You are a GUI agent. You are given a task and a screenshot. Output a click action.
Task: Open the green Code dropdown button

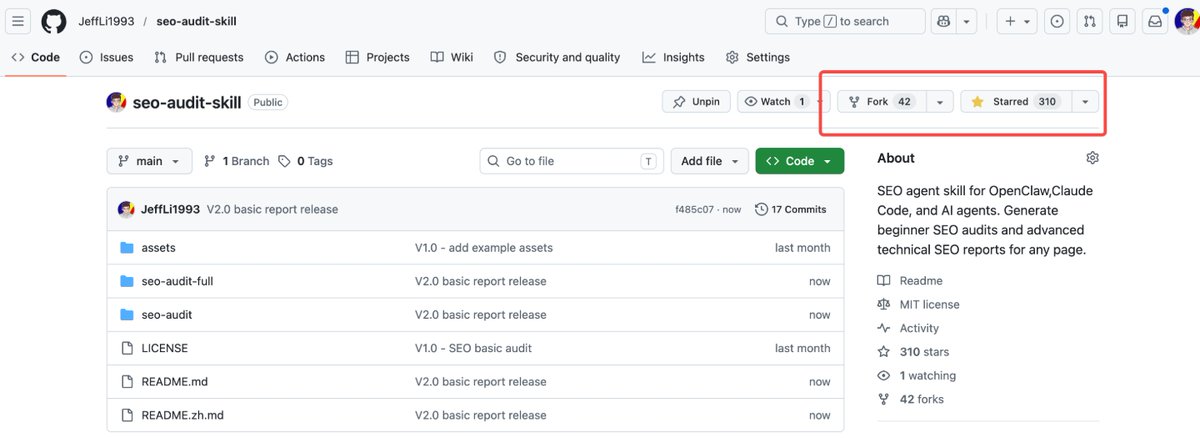(x=800, y=161)
